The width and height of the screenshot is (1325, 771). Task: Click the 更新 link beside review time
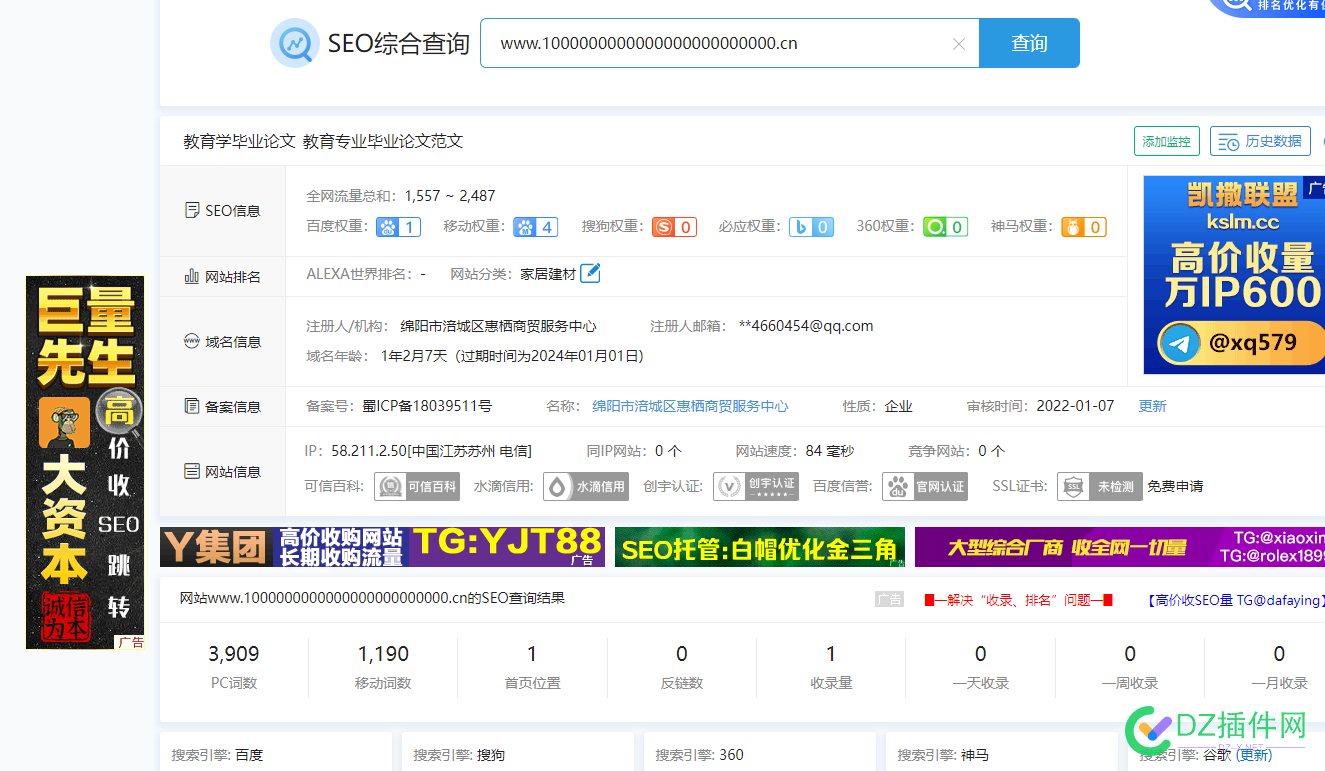(1152, 406)
